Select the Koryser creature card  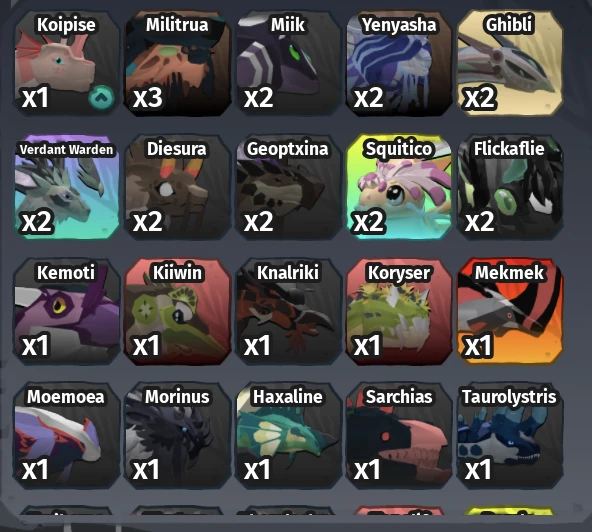tap(399, 311)
